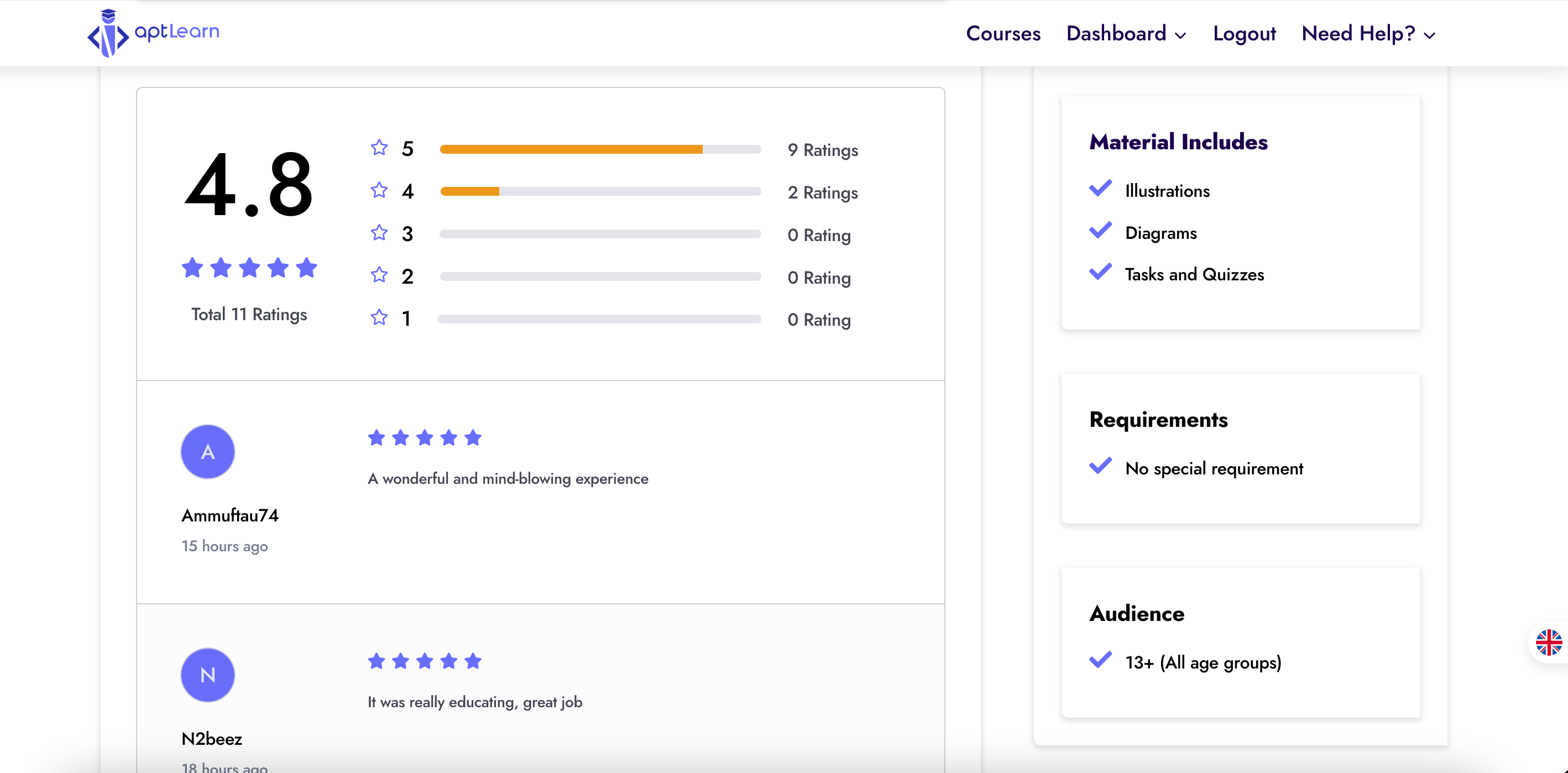Image resolution: width=1568 pixels, height=773 pixels.
Task: Click the star icon beside the 1-rating bar
Action: pos(378,318)
